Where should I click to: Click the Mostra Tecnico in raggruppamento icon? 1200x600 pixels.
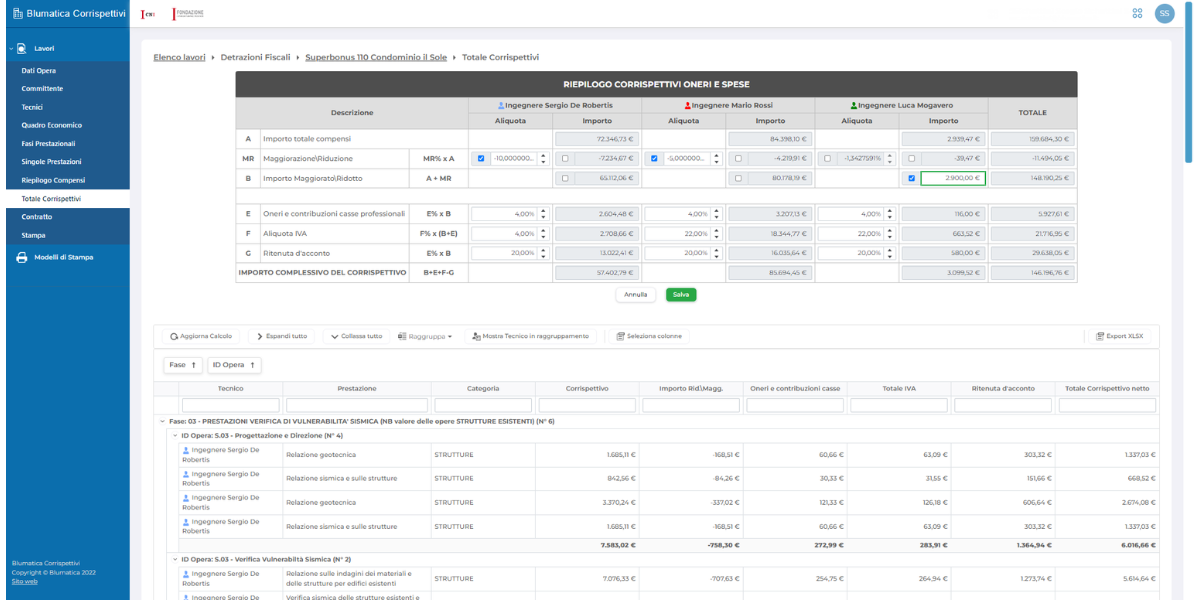click(476, 336)
